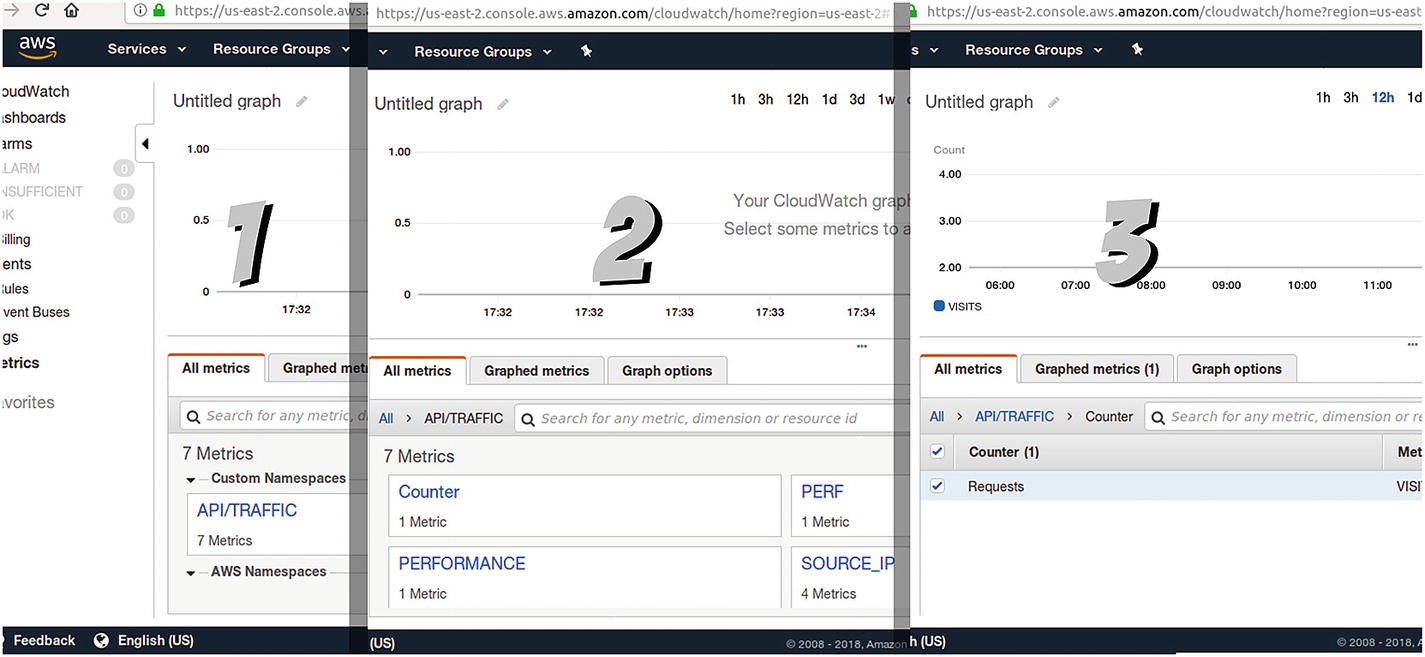Open the Graph options tab in panel 2
The height and width of the screenshot is (657, 1425).
(x=667, y=370)
